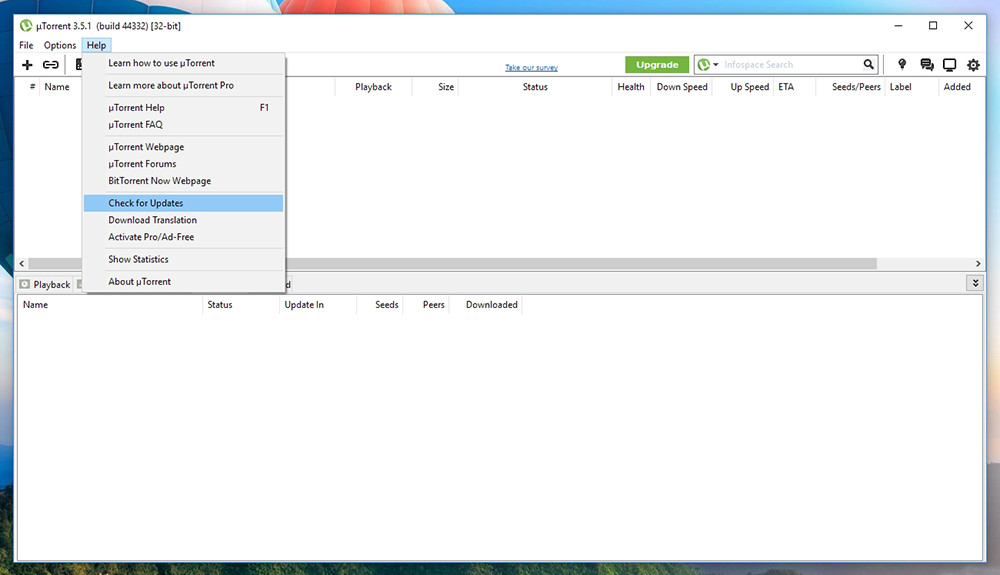
Task: Click the Add Torrent plus icon
Action: coord(27,64)
